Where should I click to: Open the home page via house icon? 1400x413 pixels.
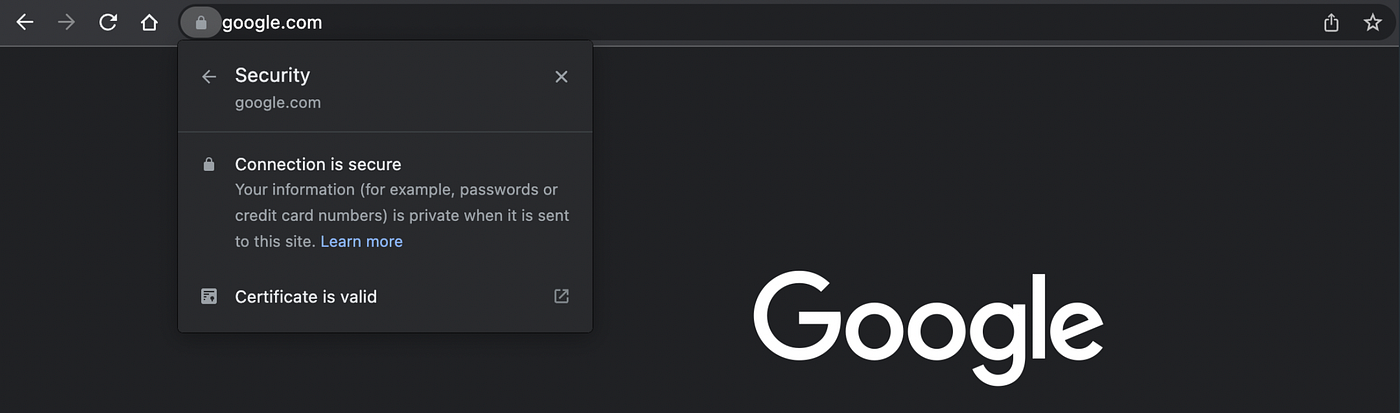(149, 22)
